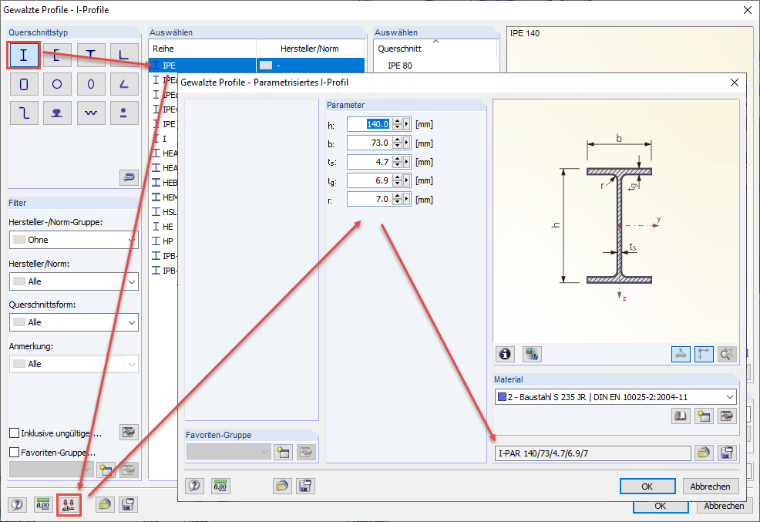Toggle dimensions display icon
760x522 pixels.
pos(704,354)
